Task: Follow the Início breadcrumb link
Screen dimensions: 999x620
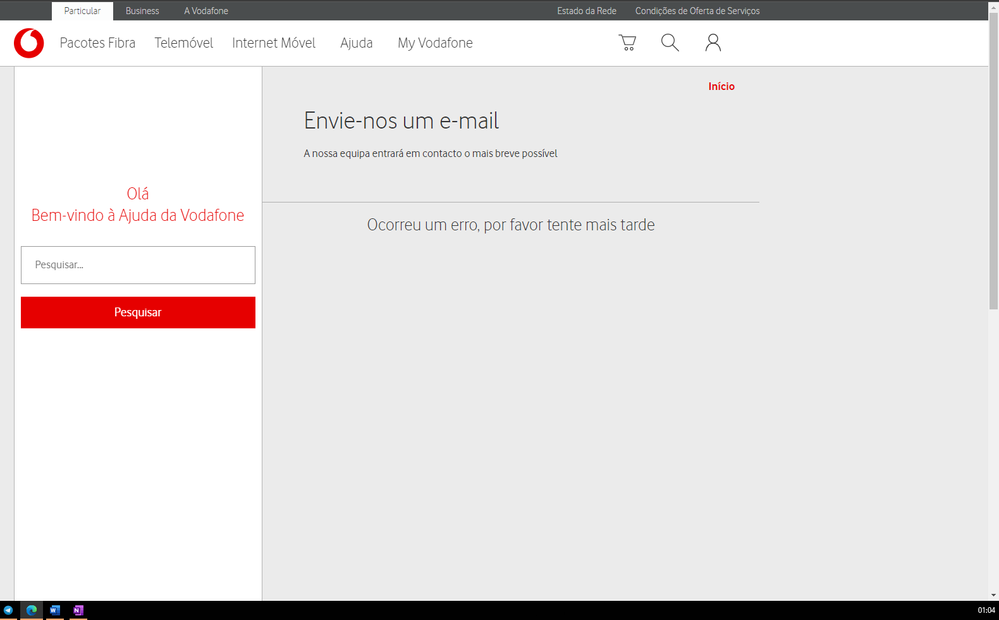Action: click(x=721, y=87)
